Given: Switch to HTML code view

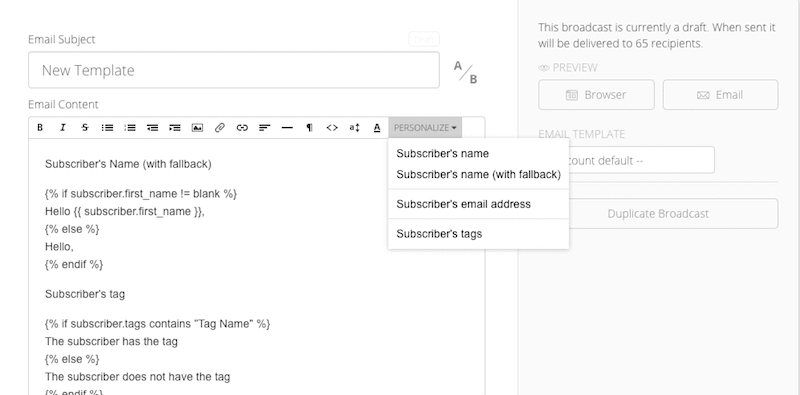Looking at the screenshot, I should tap(332, 128).
